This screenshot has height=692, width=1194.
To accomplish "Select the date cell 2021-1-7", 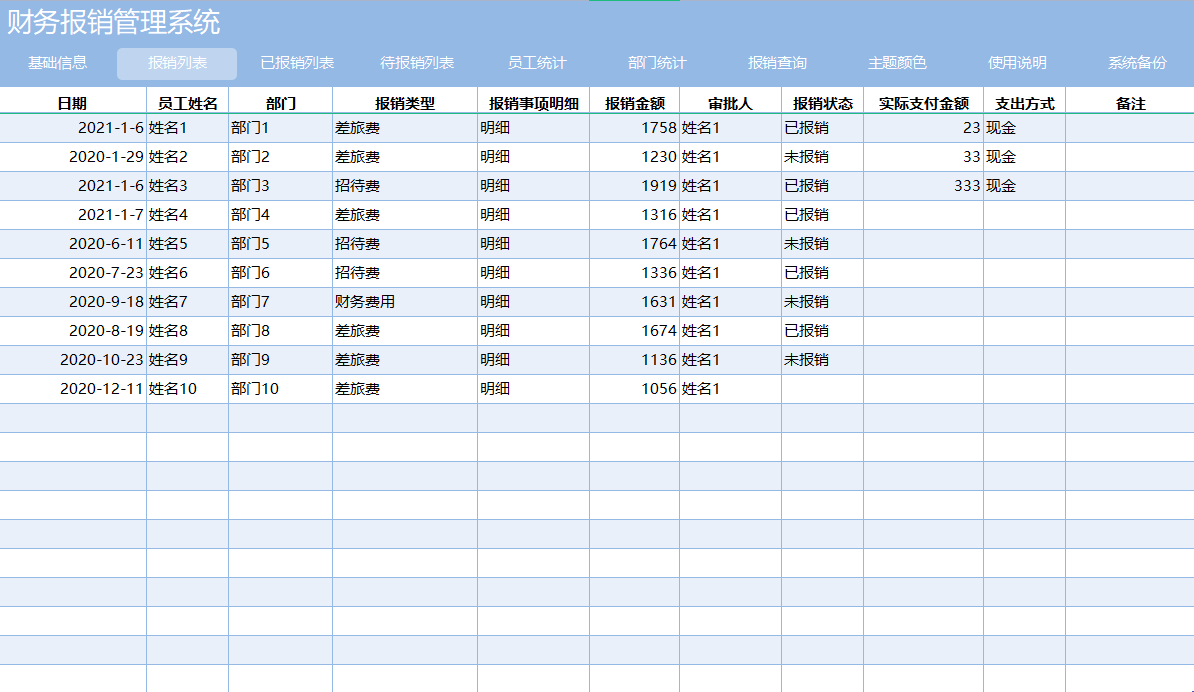I will point(73,215).
